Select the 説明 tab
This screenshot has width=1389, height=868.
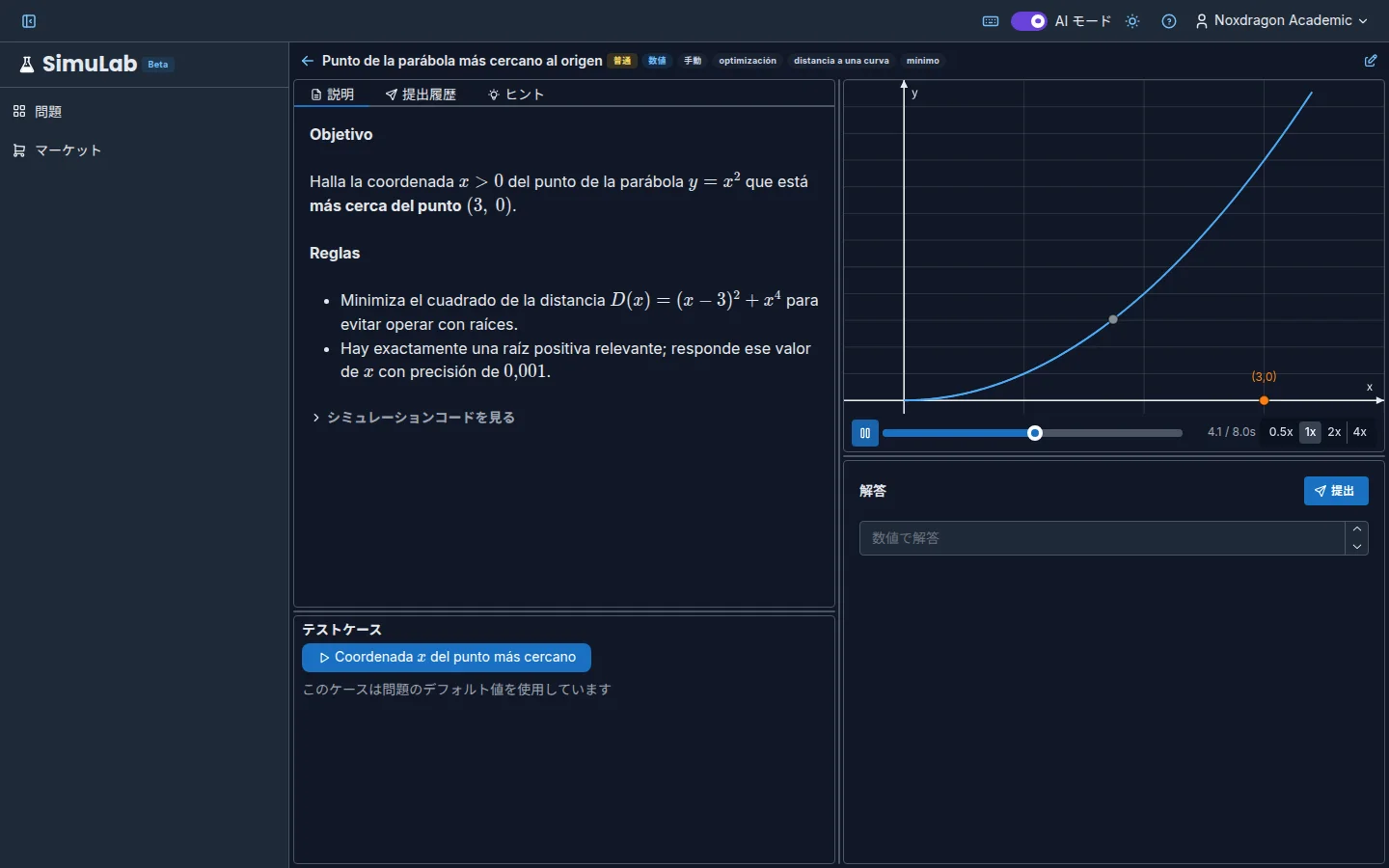pos(332,95)
